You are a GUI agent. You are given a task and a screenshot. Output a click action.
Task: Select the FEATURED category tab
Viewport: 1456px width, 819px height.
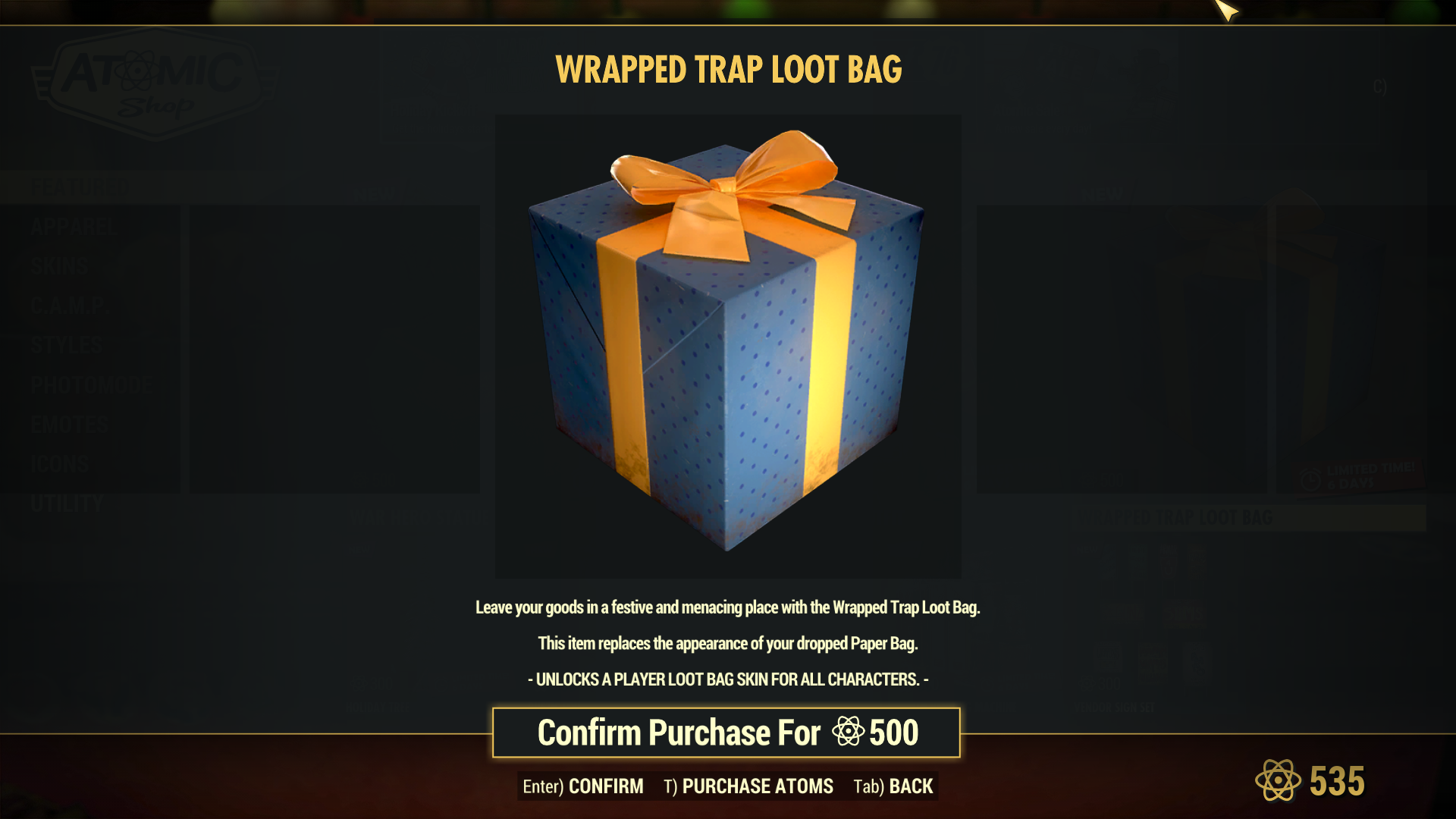pyautogui.click(x=80, y=187)
